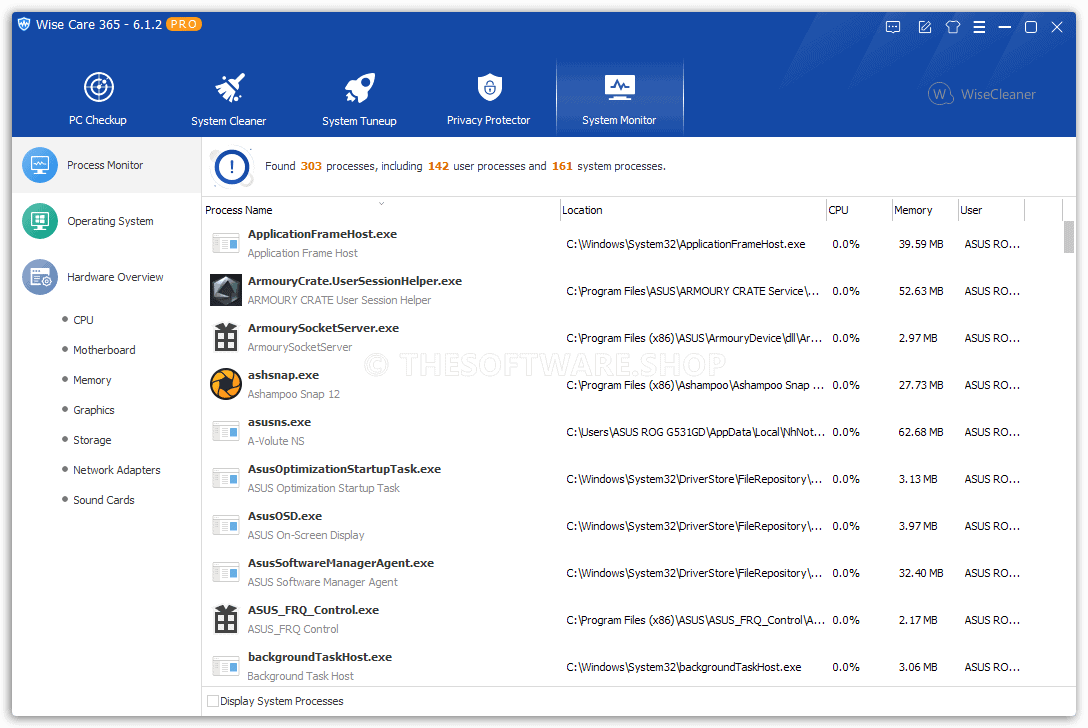Open the Privacy Protector tab
1088x728 pixels.
pos(488,99)
